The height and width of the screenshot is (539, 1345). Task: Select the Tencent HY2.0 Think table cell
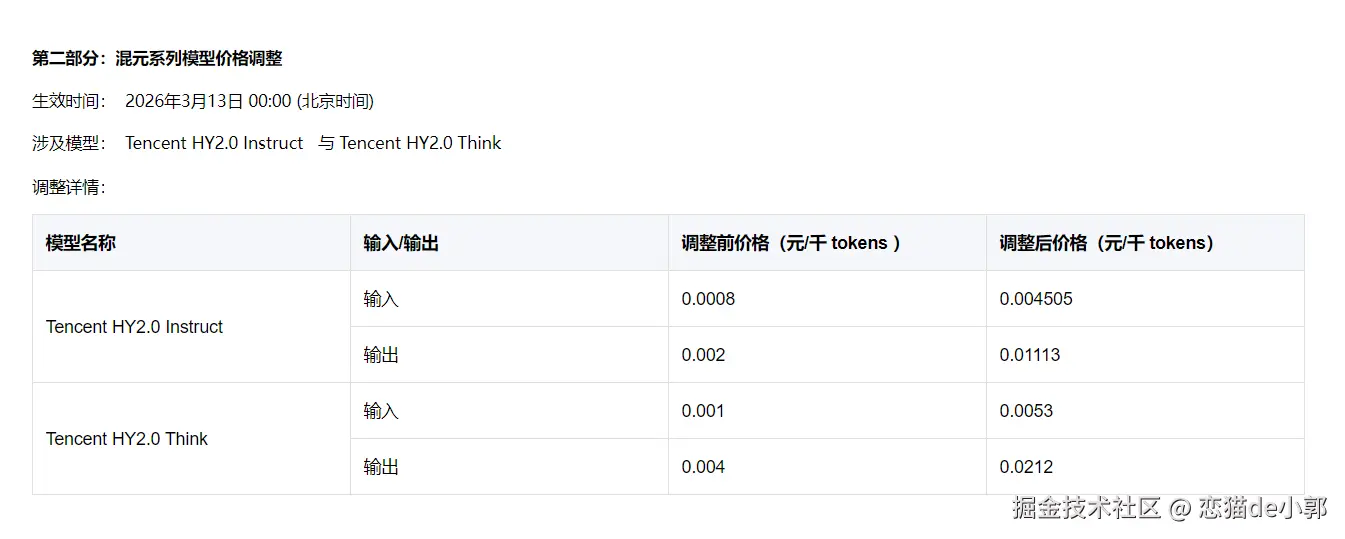pos(127,439)
